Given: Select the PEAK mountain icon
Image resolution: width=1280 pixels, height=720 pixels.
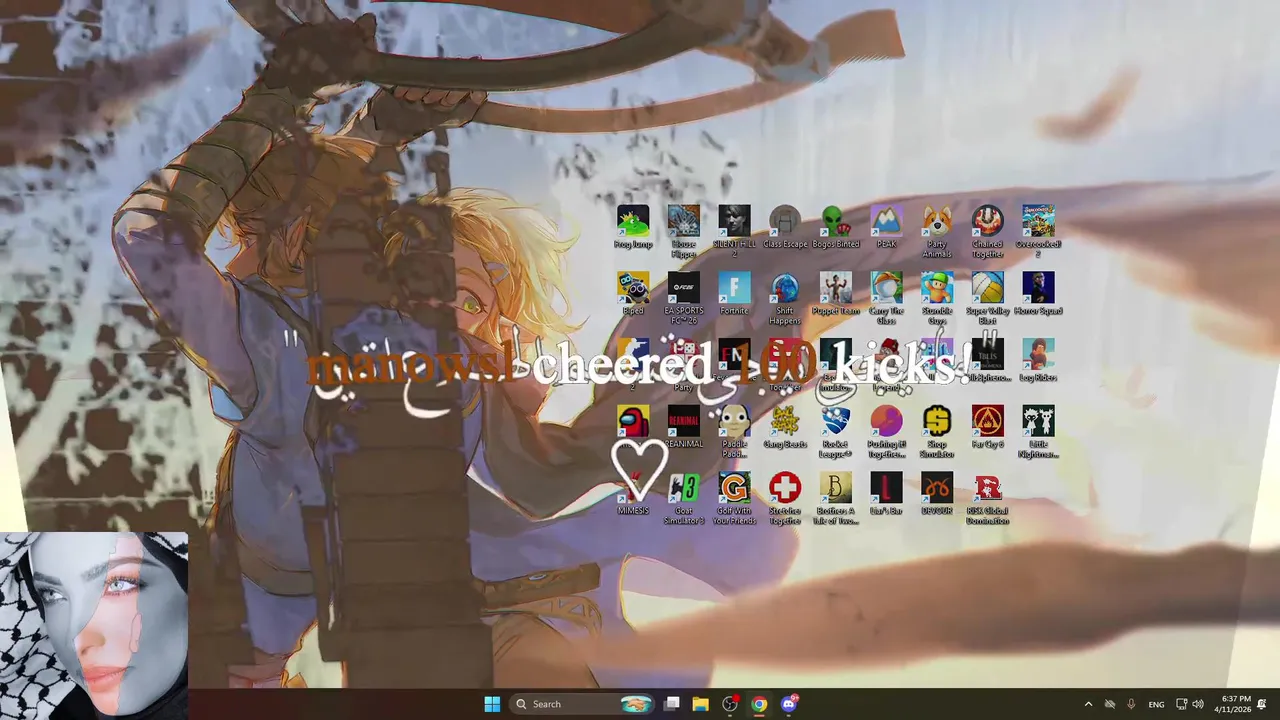Looking at the screenshot, I should click(886, 227).
